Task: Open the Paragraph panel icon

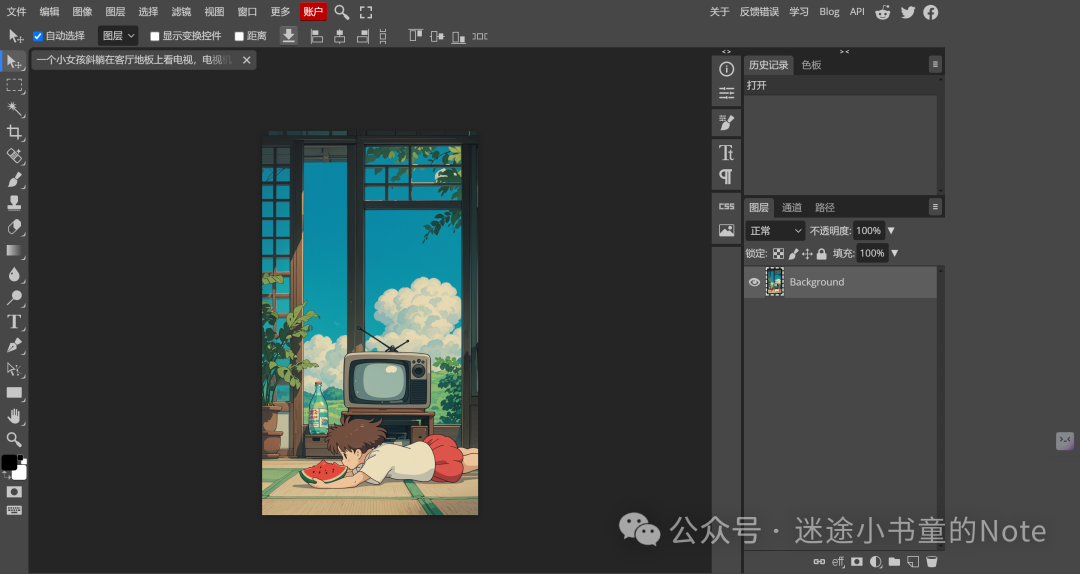Action: 726,176
